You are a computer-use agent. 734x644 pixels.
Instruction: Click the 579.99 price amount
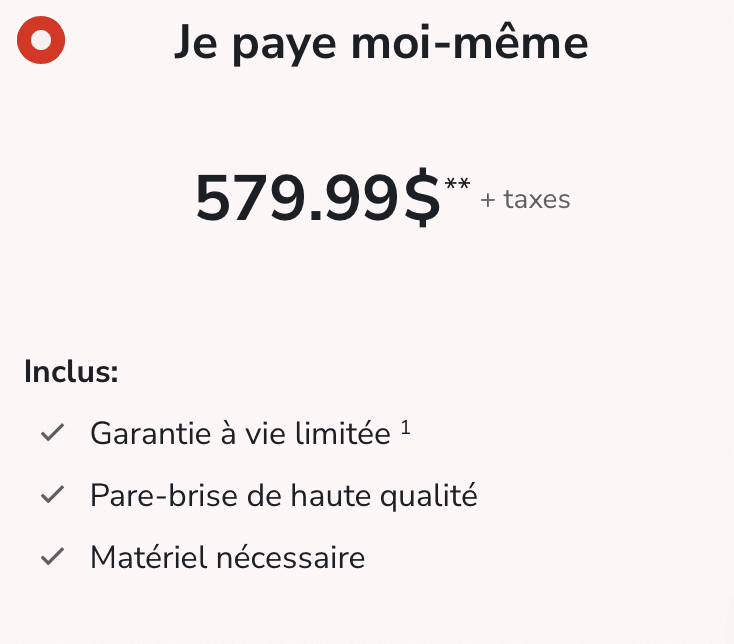tap(297, 197)
